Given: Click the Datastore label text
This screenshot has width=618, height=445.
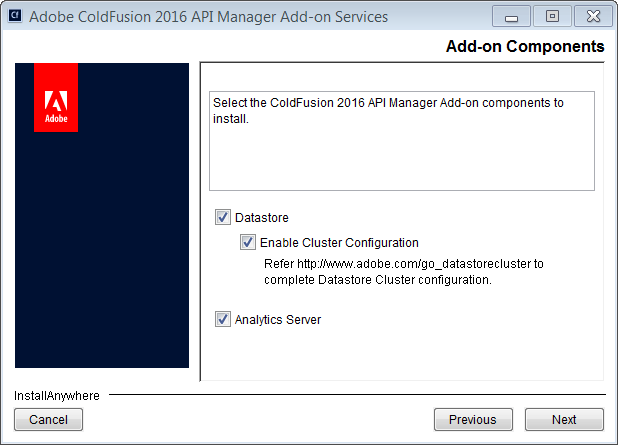Looking at the screenshot, I should [x=261, y=217].
